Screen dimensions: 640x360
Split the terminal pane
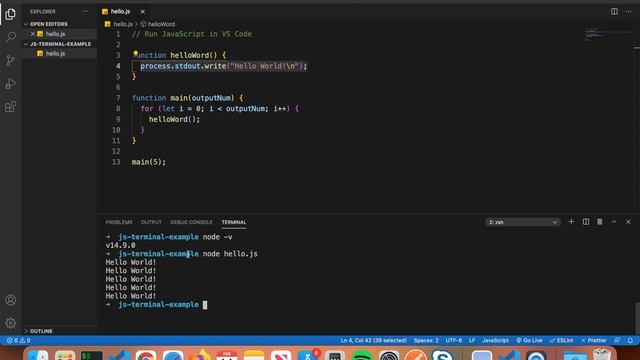(x=586, y=222)
